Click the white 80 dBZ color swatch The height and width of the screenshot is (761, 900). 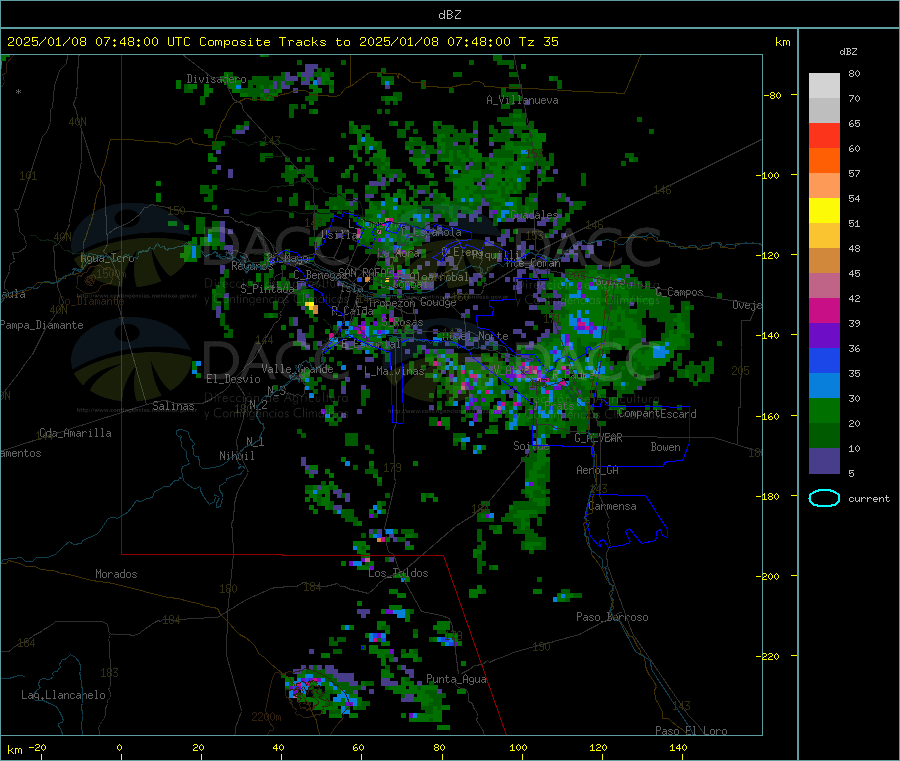click(824, 86)
